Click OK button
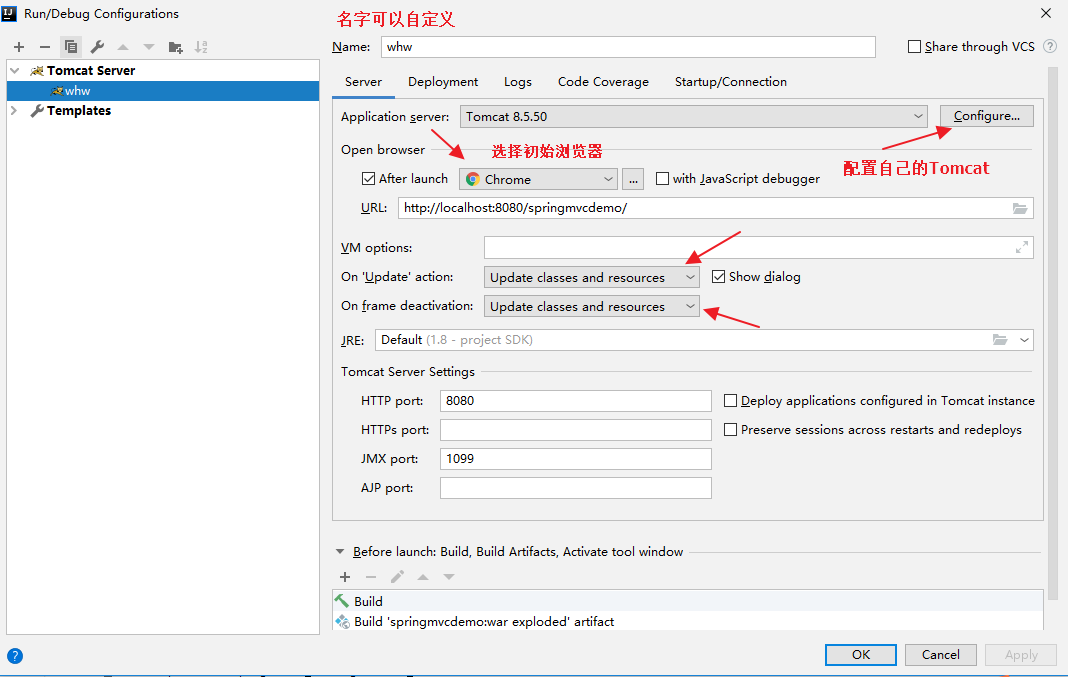This screenshot has height=677, width=1068. click(x=861, y=655)
